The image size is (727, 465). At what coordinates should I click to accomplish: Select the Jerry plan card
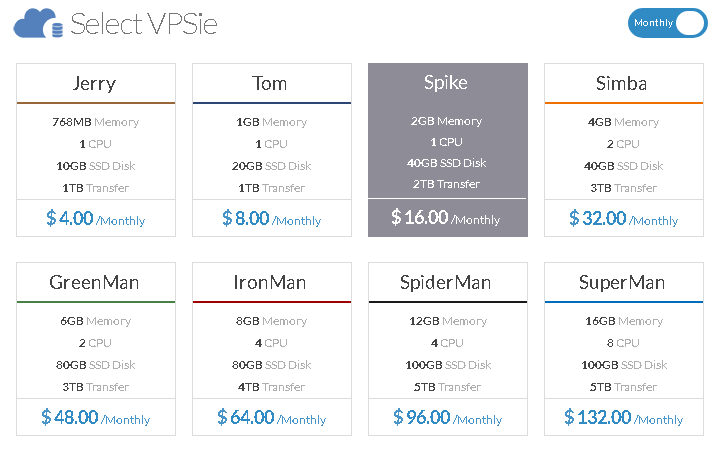point(96,150)
